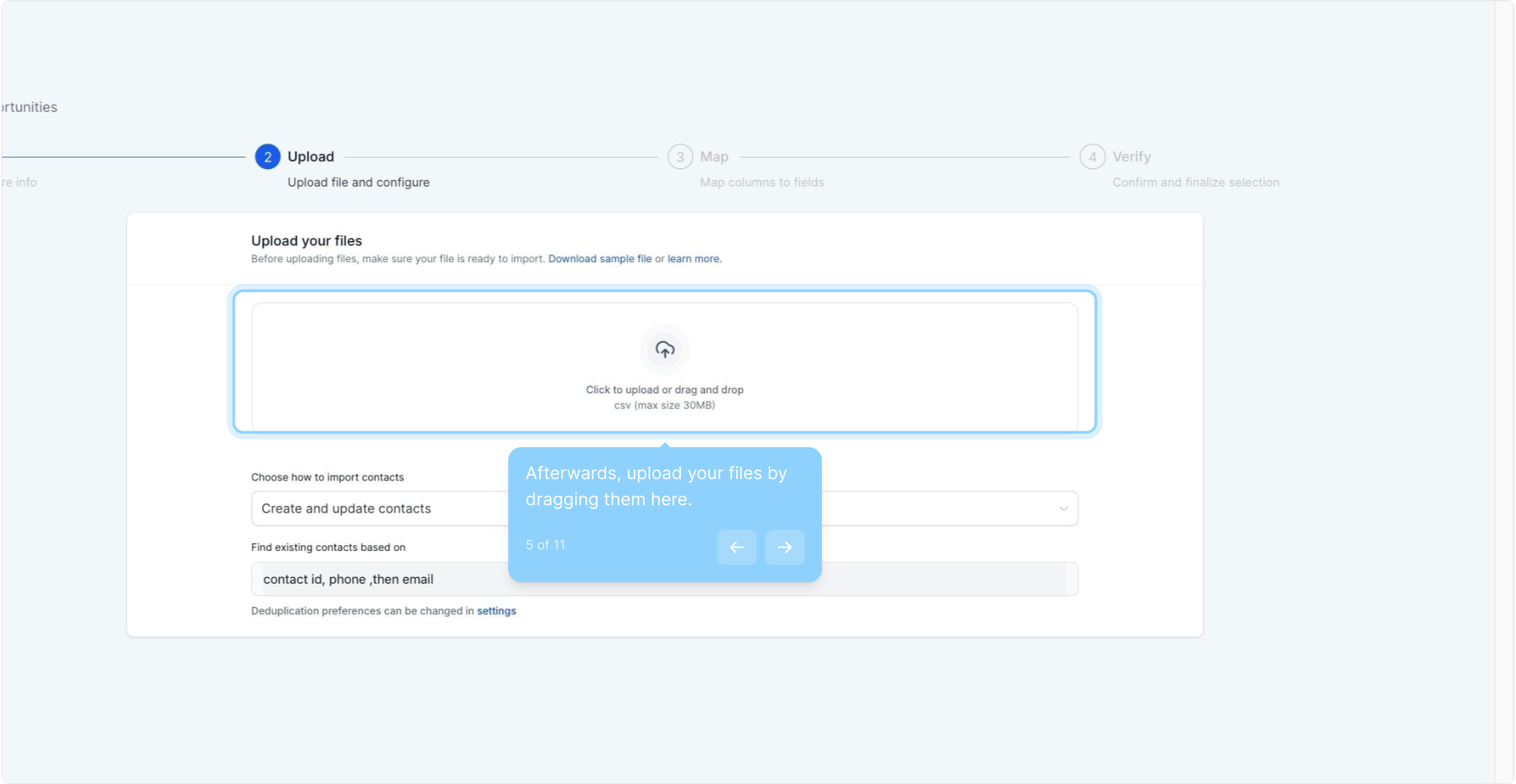
Task: Click 'Click to upload or drag and drop' text
Action: pos(664,390)
